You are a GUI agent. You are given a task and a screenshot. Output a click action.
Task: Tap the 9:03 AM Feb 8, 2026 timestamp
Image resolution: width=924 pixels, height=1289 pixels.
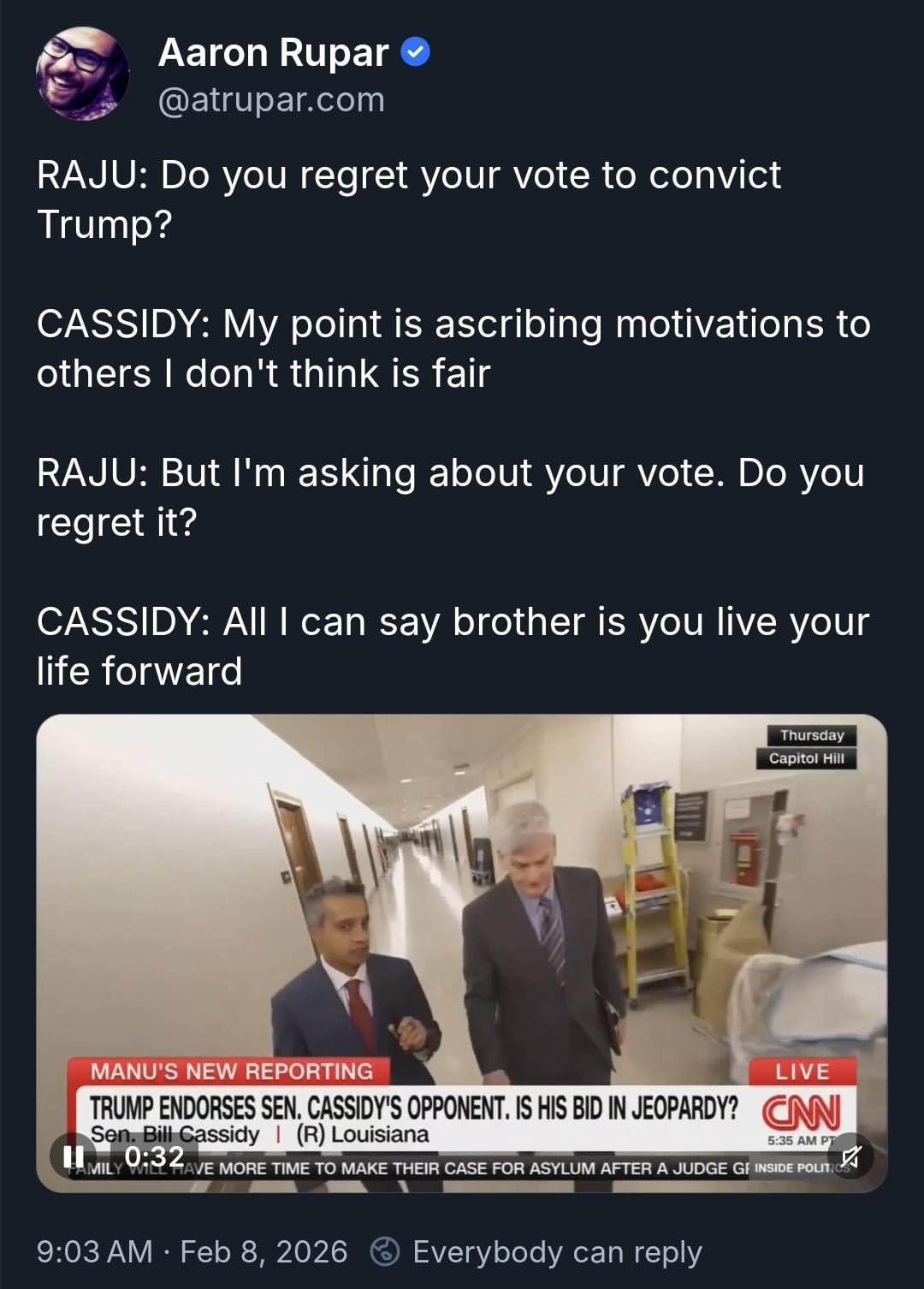(x=192, y=1251)
